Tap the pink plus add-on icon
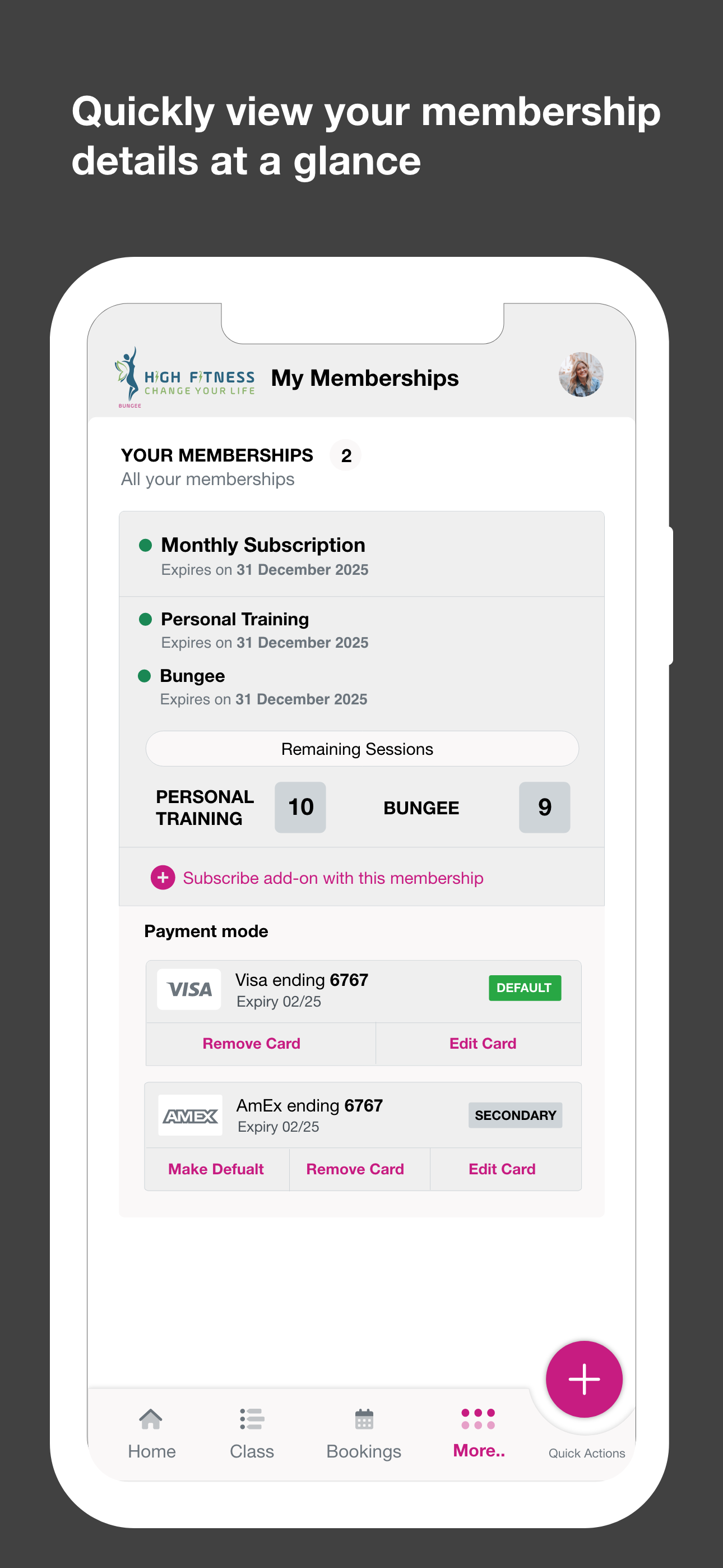Screen dimensions: 723x1568 coord(163,877)
